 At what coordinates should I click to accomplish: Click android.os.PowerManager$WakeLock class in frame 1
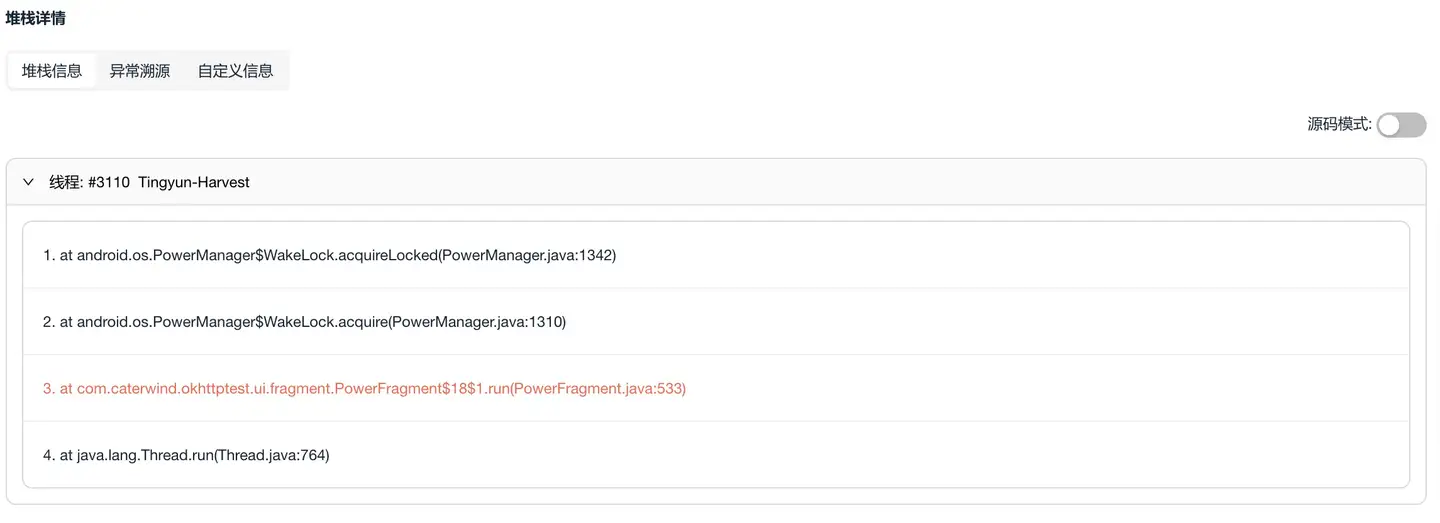pos(200,255)
